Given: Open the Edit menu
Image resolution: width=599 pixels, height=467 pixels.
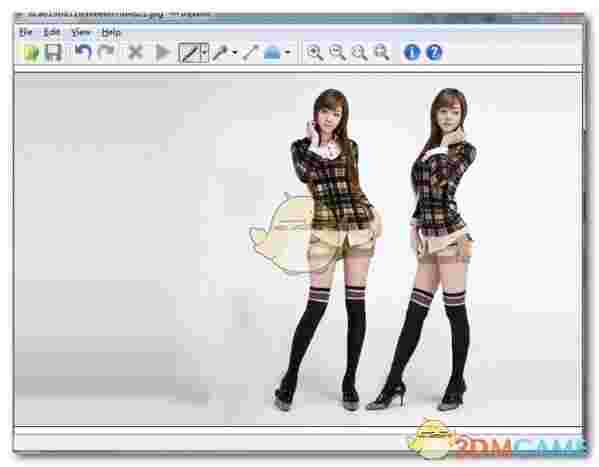Looking at the screenshot, I should [52, 33].
